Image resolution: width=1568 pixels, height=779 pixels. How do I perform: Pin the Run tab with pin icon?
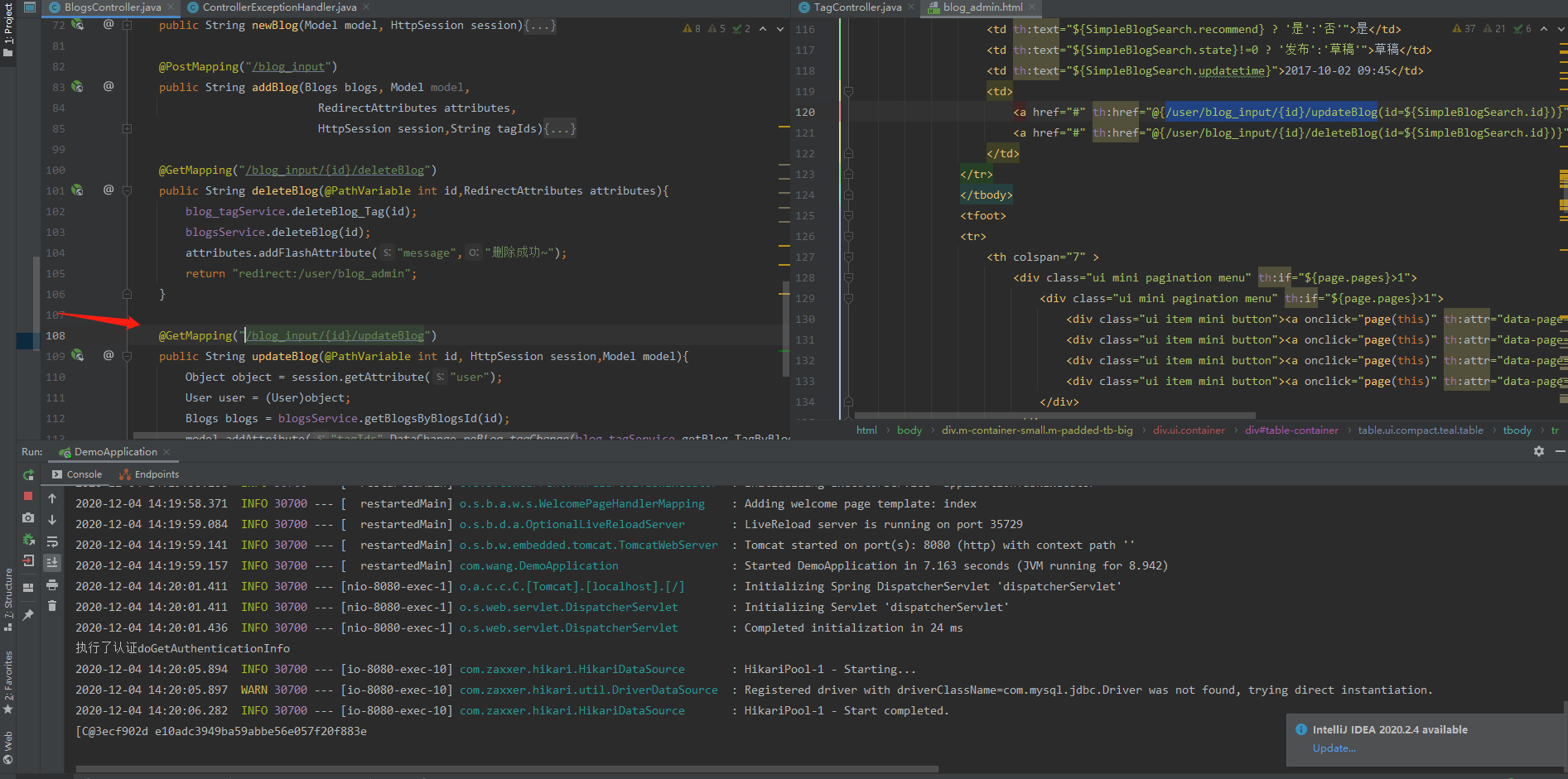pyautogui.click(x=28, y=614)
